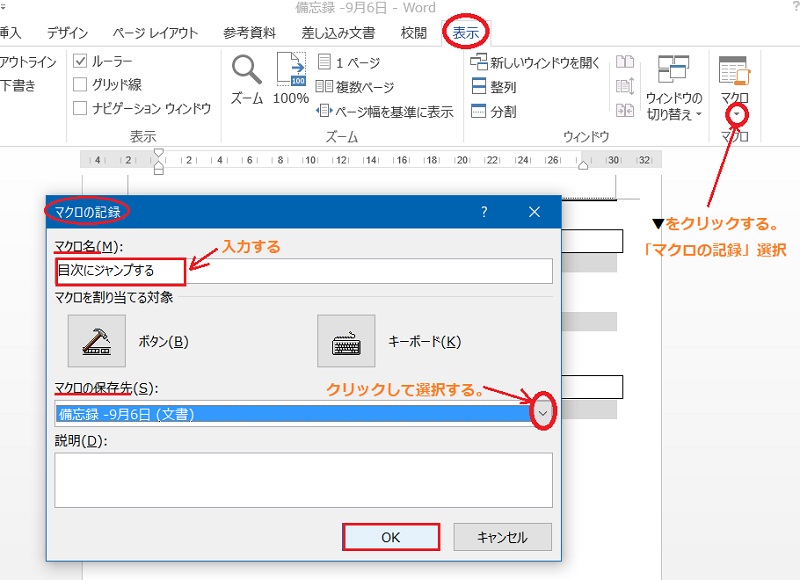The height and width of the screenshot is (580, 800).
Task: Open the ページ レイアウト ribbon tab
Action: coord(155,33)
